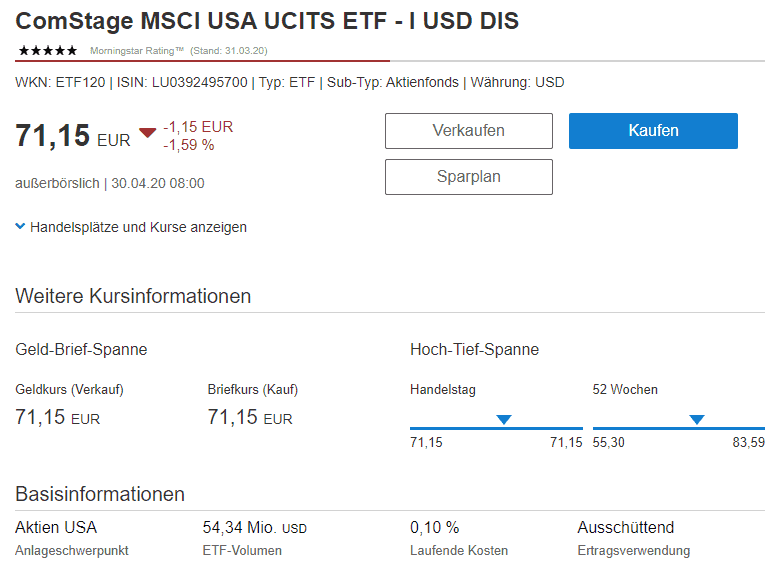Click the Basisinformationen section heading
Image resolution: width=777 pixels, height=563 pixels.
tap(100, 494)
